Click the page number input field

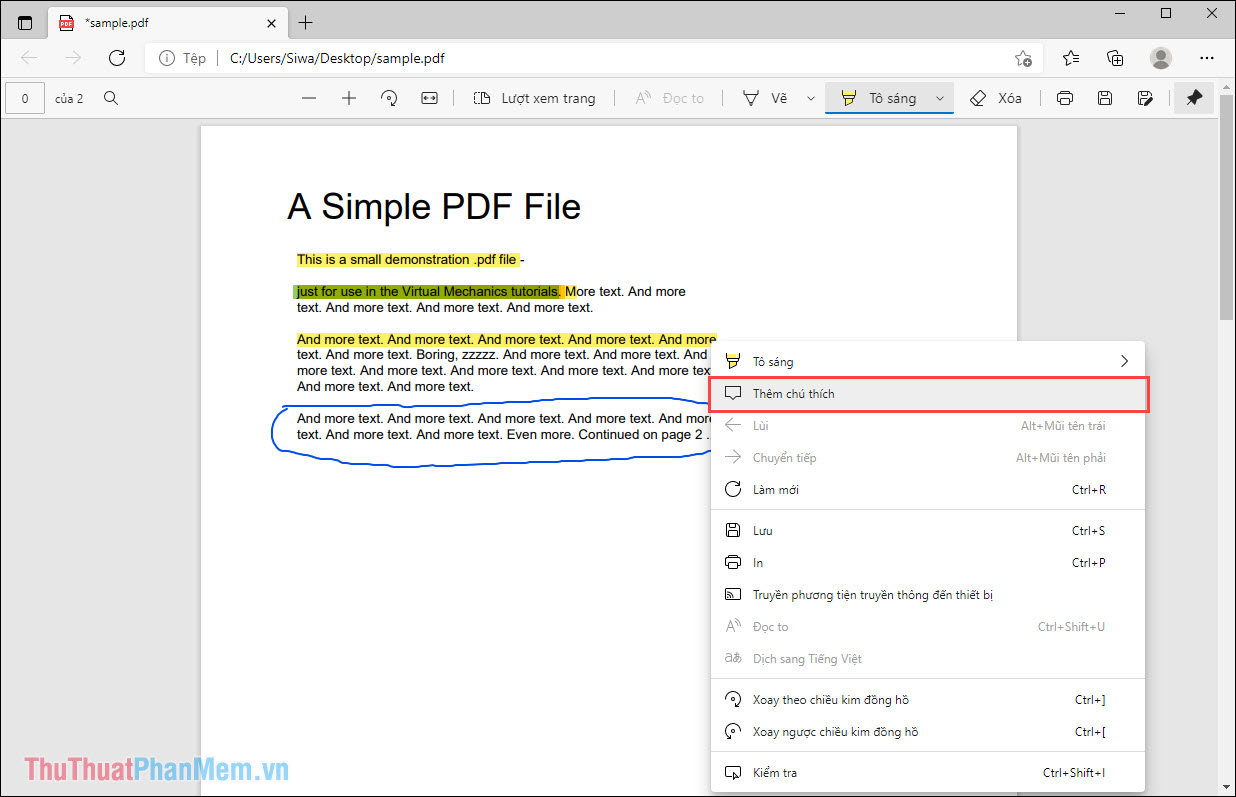tap(24, 98)
